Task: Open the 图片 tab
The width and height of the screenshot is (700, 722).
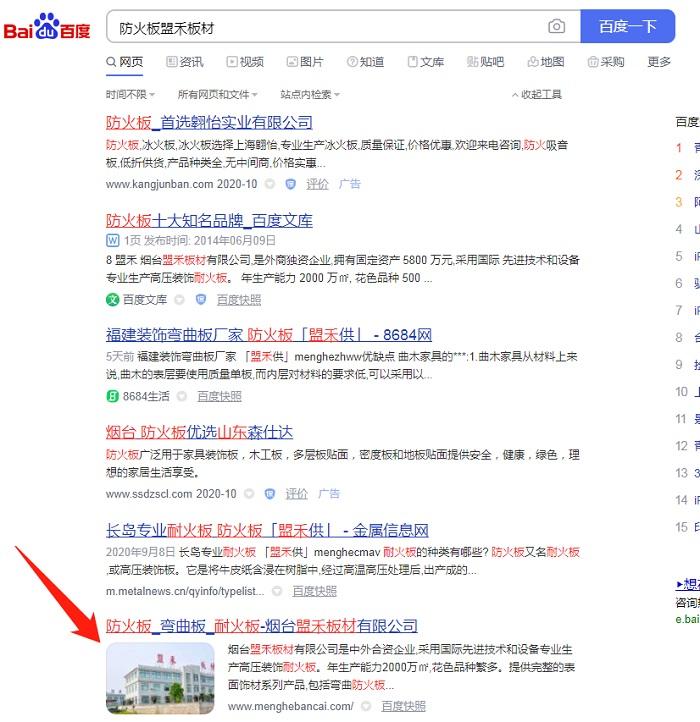Action: 305,62
